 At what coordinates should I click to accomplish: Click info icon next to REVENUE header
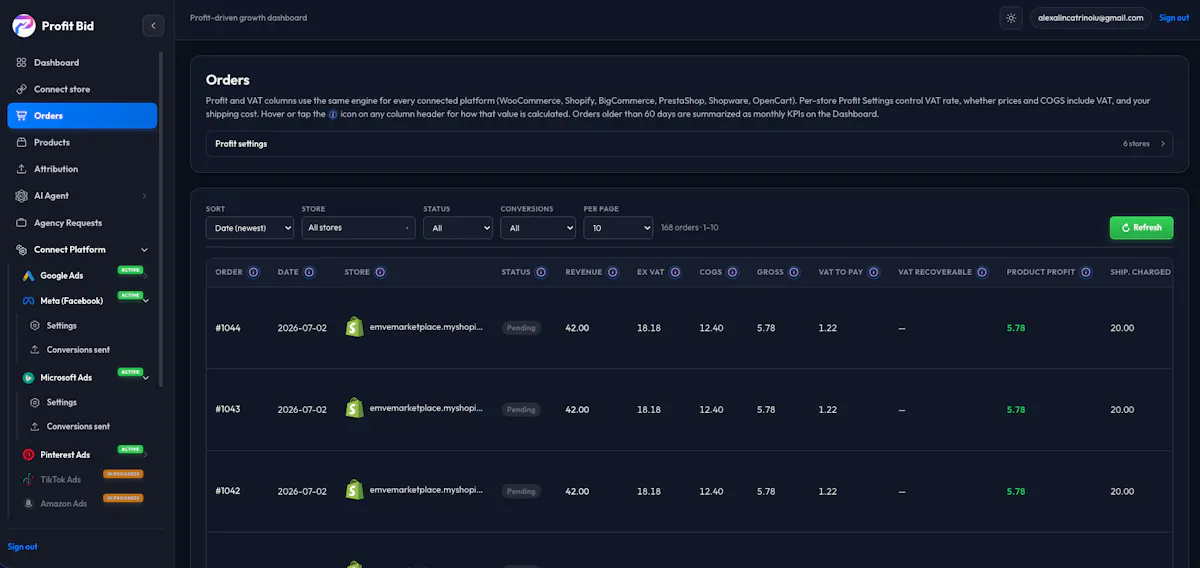click(612, 272)
